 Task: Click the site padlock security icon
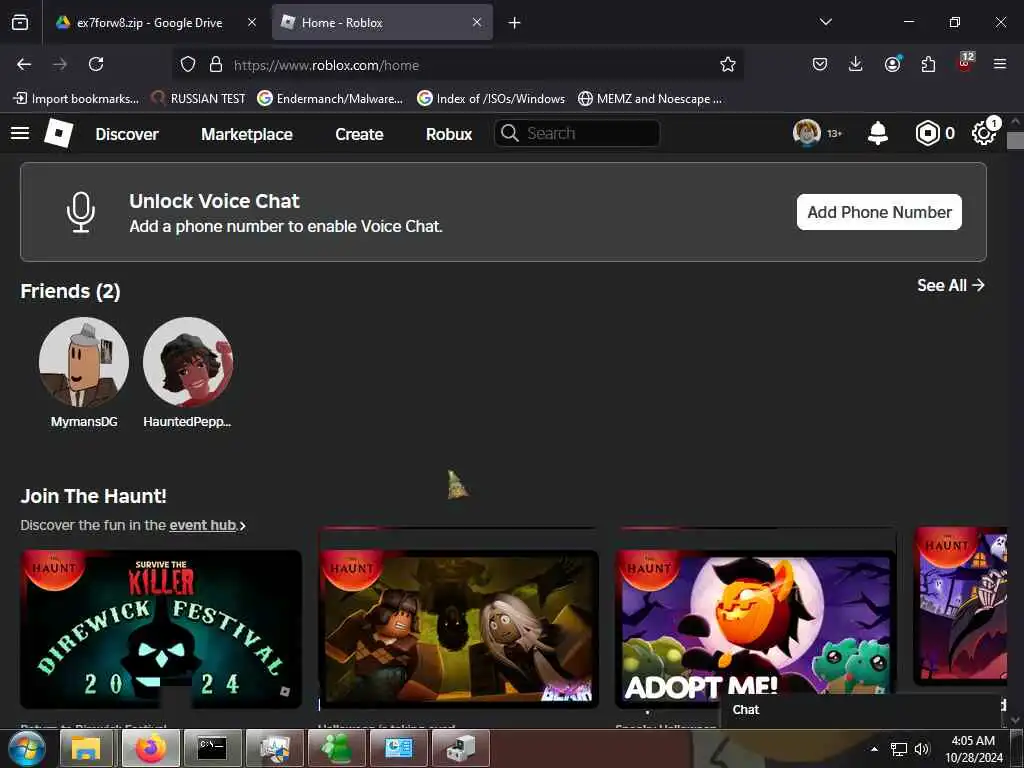click(216, 65)
